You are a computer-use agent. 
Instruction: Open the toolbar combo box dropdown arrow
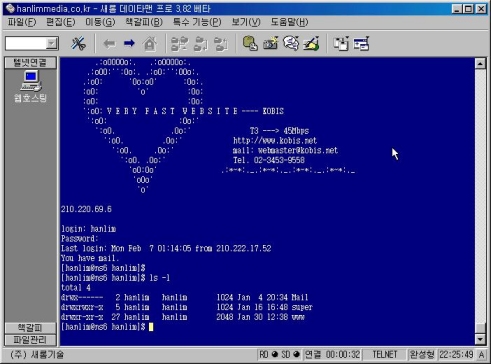coord(52,43)
